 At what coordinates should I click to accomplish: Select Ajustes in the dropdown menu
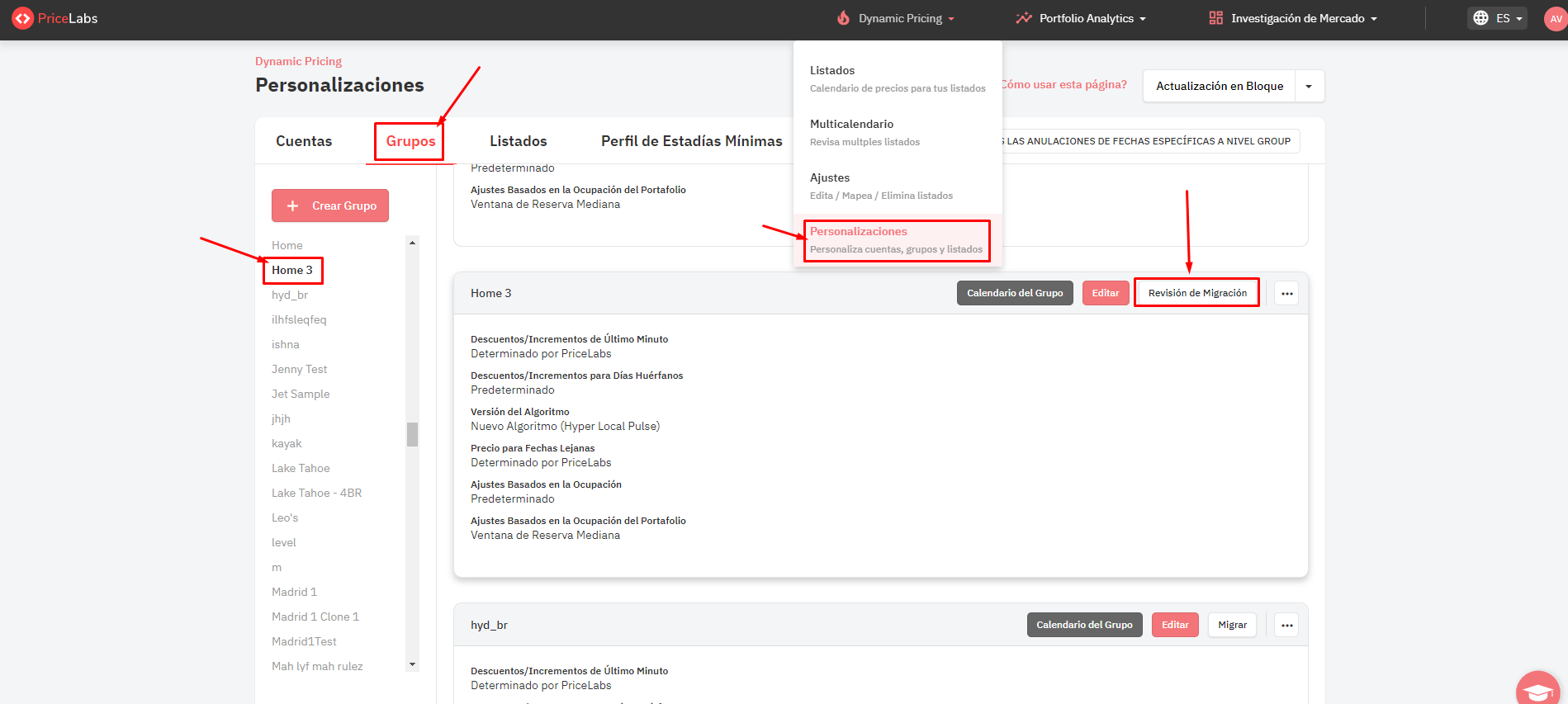coord(898,186)
